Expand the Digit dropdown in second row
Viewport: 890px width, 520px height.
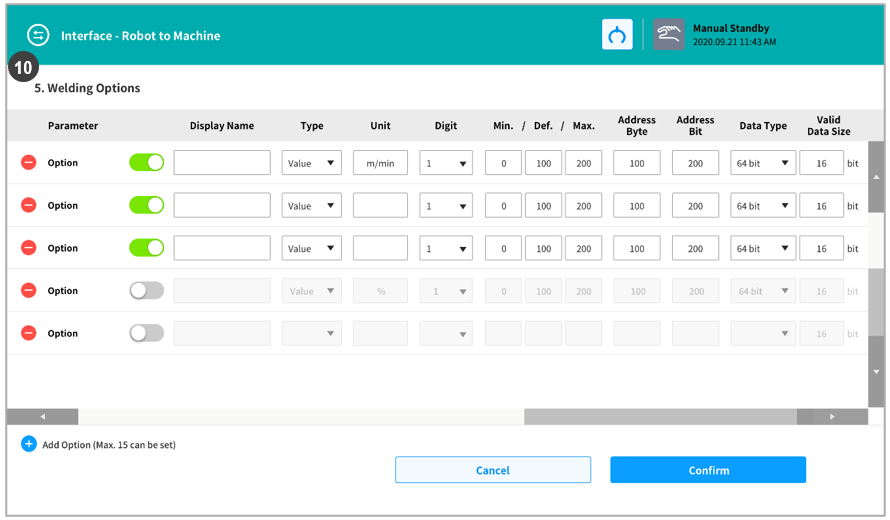(x=445, y=206)
